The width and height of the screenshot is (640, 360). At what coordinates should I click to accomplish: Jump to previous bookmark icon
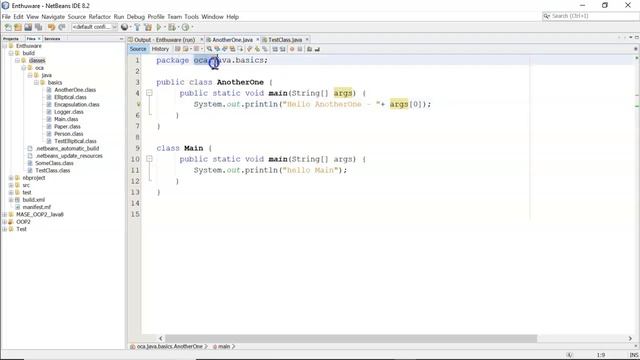249,49
